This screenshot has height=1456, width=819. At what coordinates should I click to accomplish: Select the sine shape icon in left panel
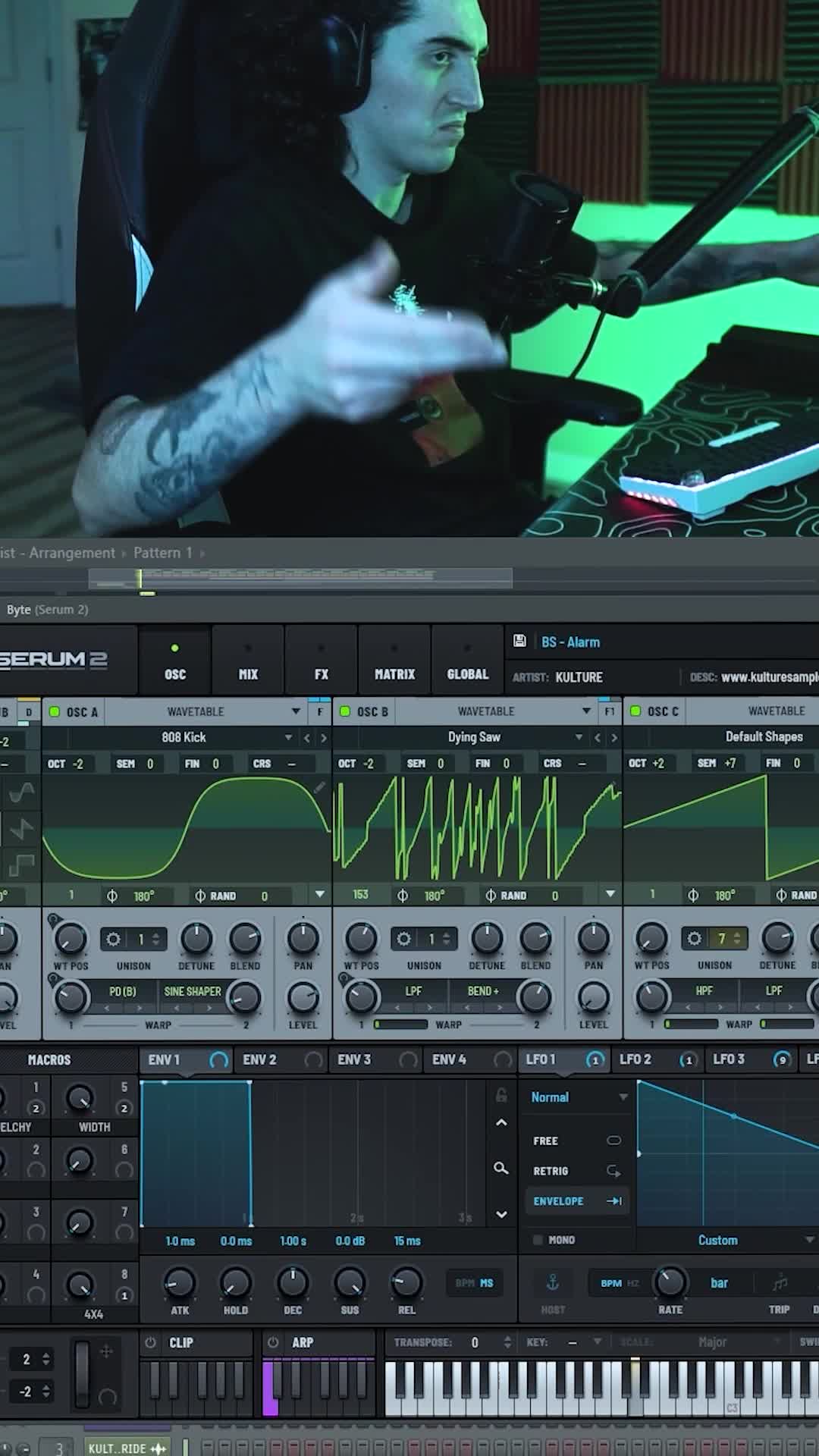point(21,792)
